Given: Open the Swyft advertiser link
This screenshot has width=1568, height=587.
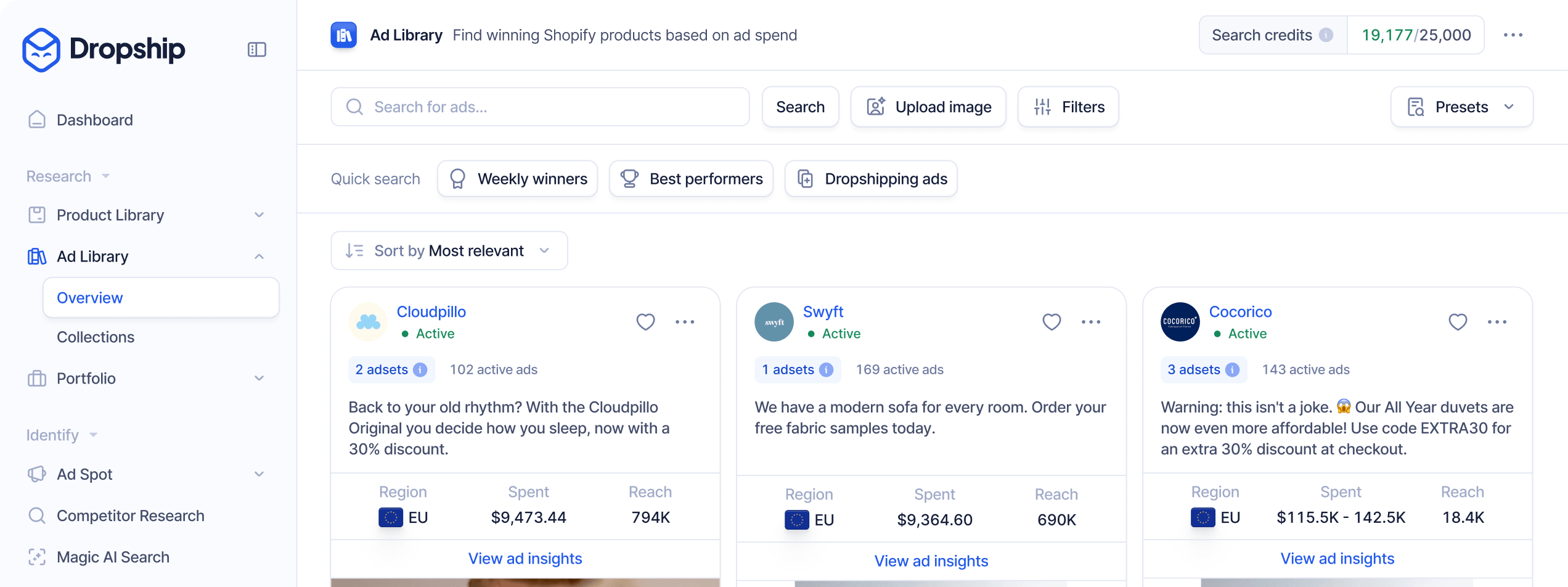Looking at the screenshot, I should (823, 312).
